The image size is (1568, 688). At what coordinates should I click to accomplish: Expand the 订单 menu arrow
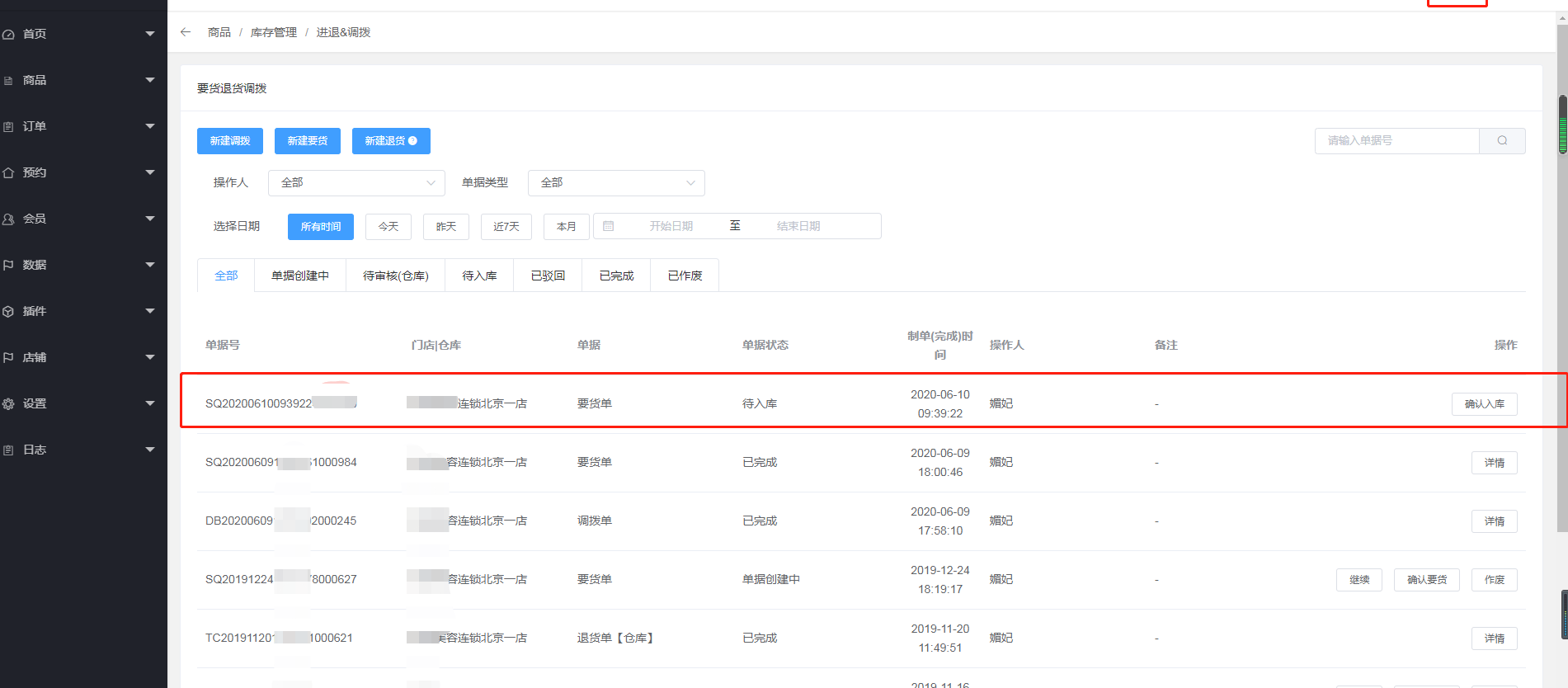(x=150, y=126)
